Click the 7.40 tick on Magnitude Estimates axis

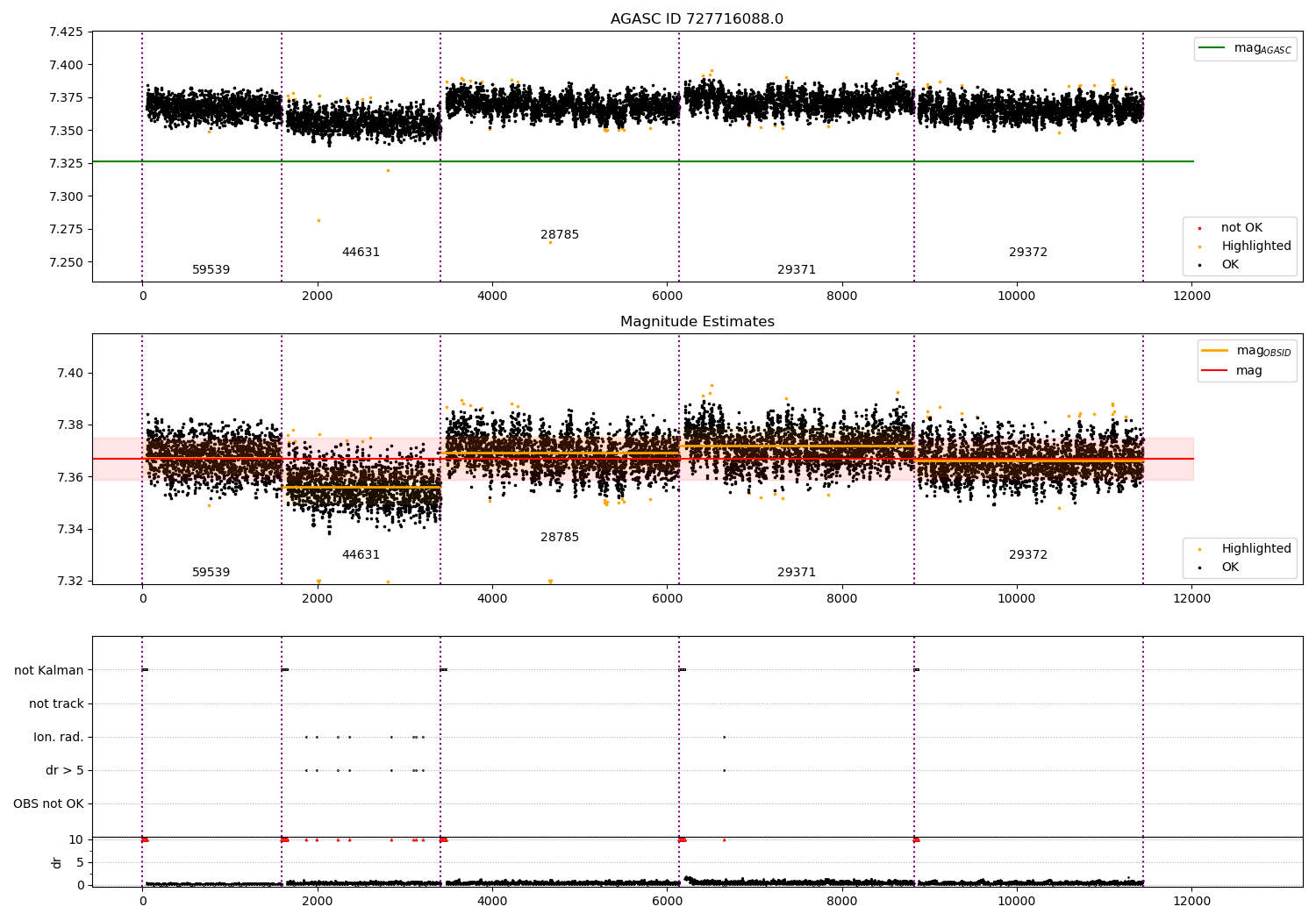(x=69, y=373)
